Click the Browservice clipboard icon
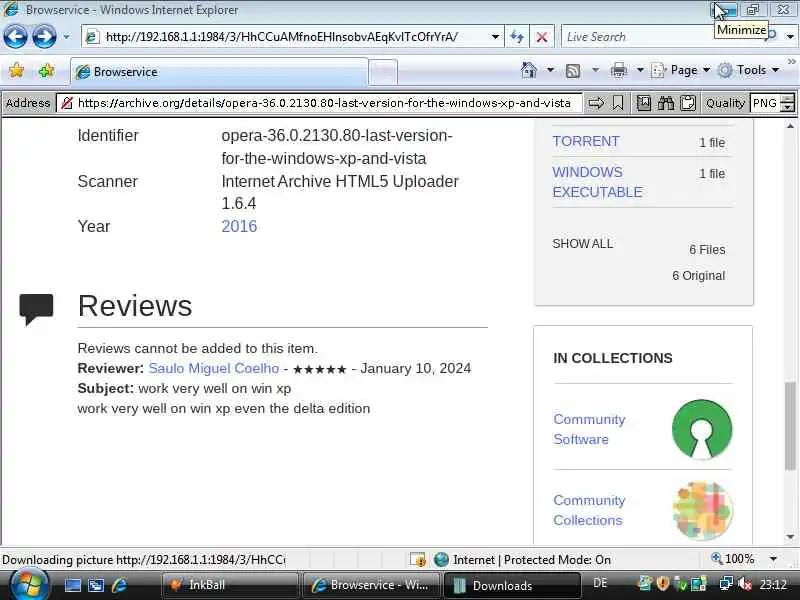Image resolution: width=800 pixels, height=600 pixels. point(688,103)
